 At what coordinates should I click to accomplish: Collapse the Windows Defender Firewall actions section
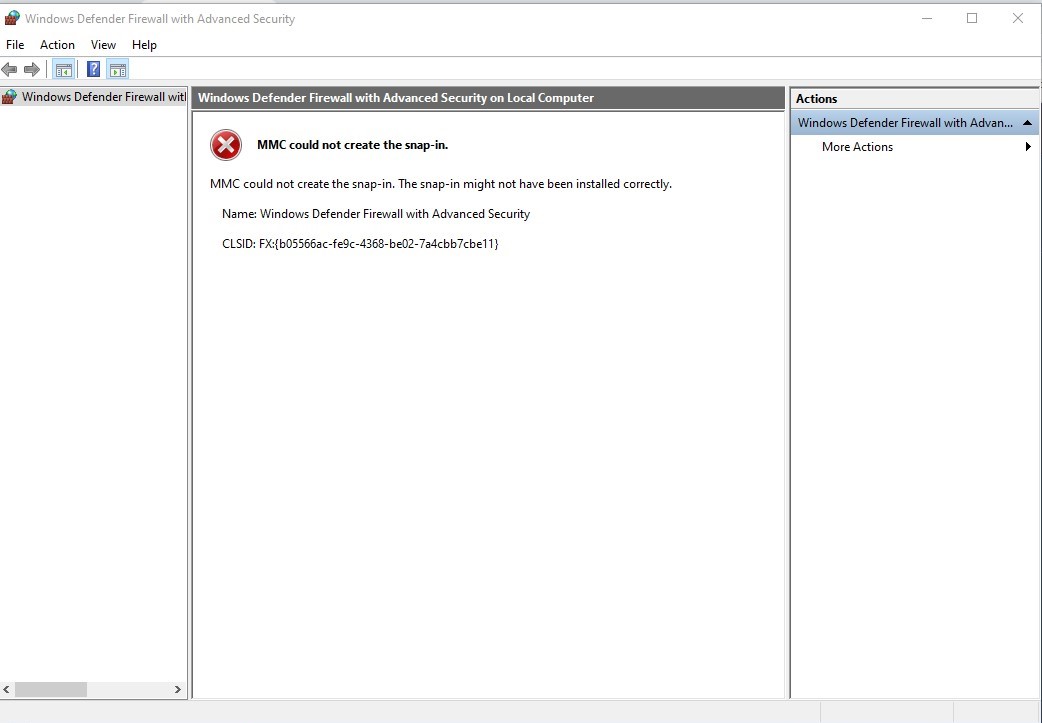[1027, 123]
